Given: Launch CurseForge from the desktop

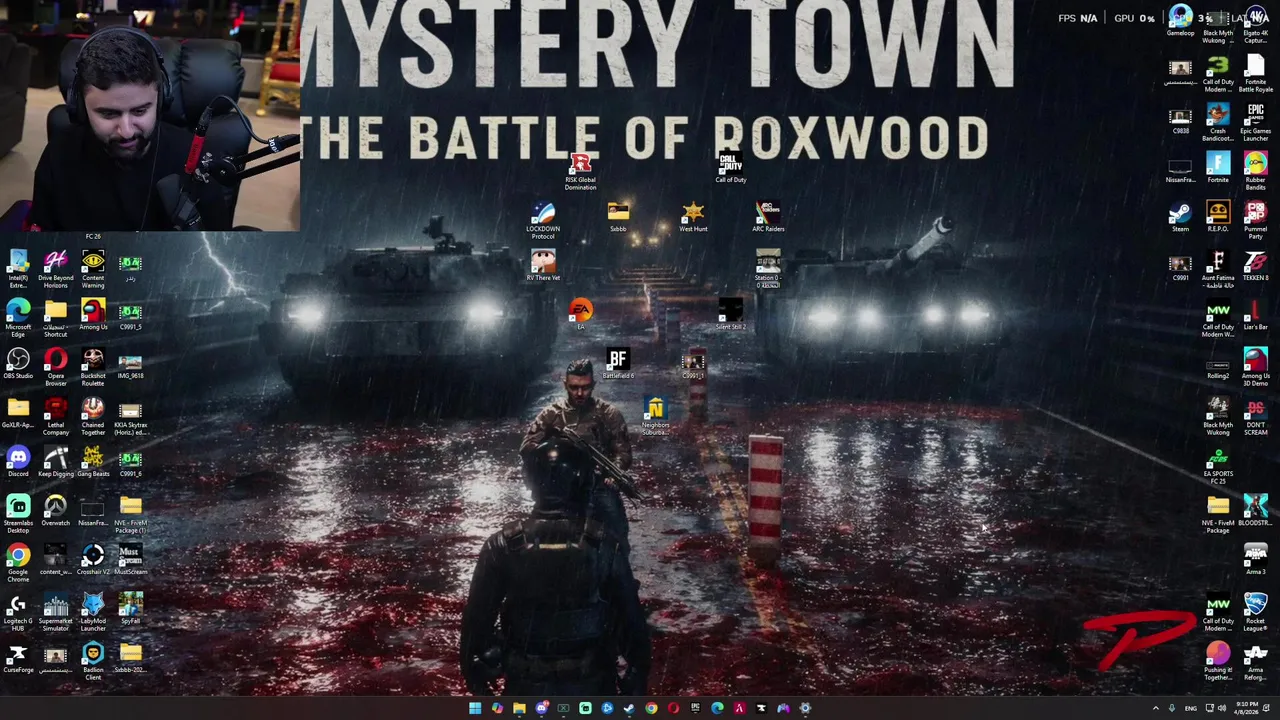Looking at the screenshot, I should [18, 657].
